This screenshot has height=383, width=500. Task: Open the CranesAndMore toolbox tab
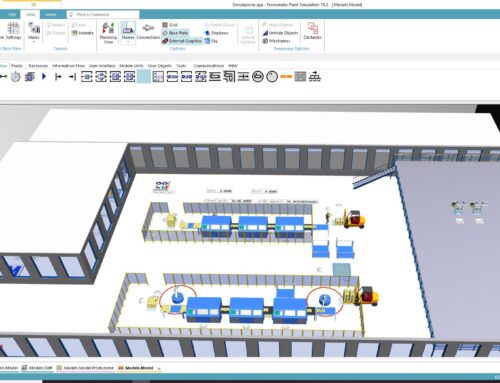[209, 66]
